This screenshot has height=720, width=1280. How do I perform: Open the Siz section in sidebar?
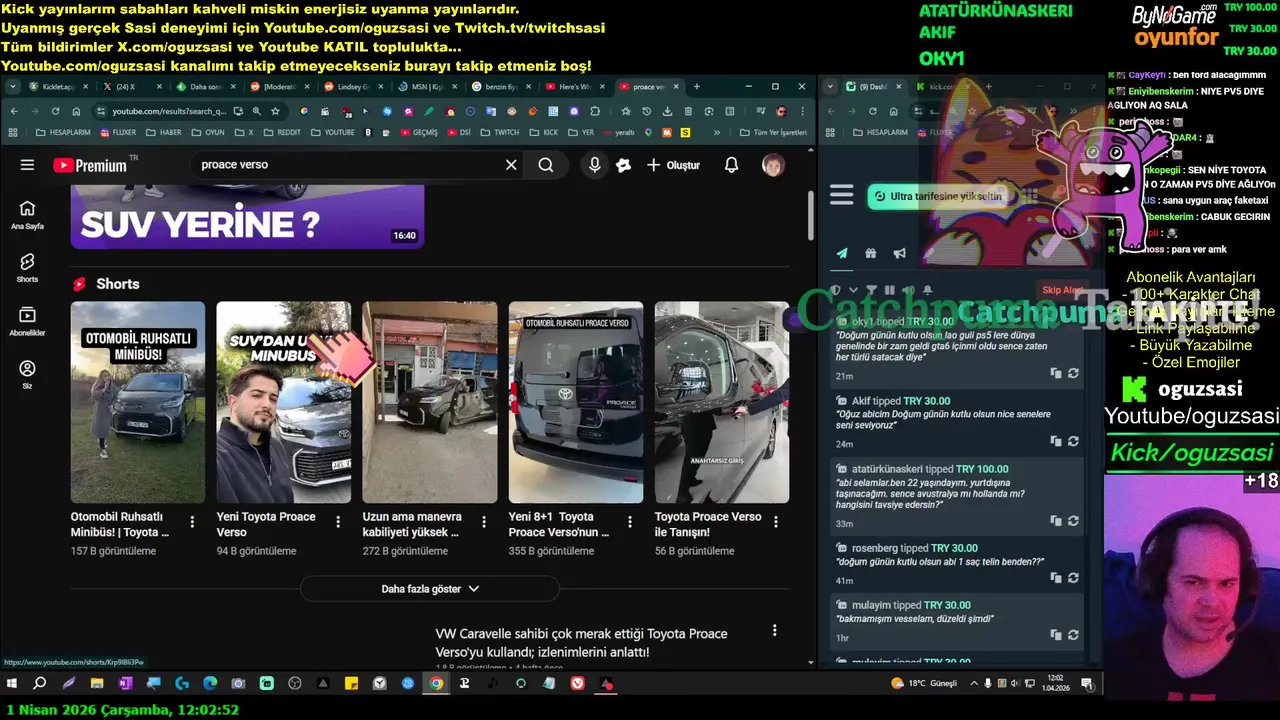click(27, 374)
